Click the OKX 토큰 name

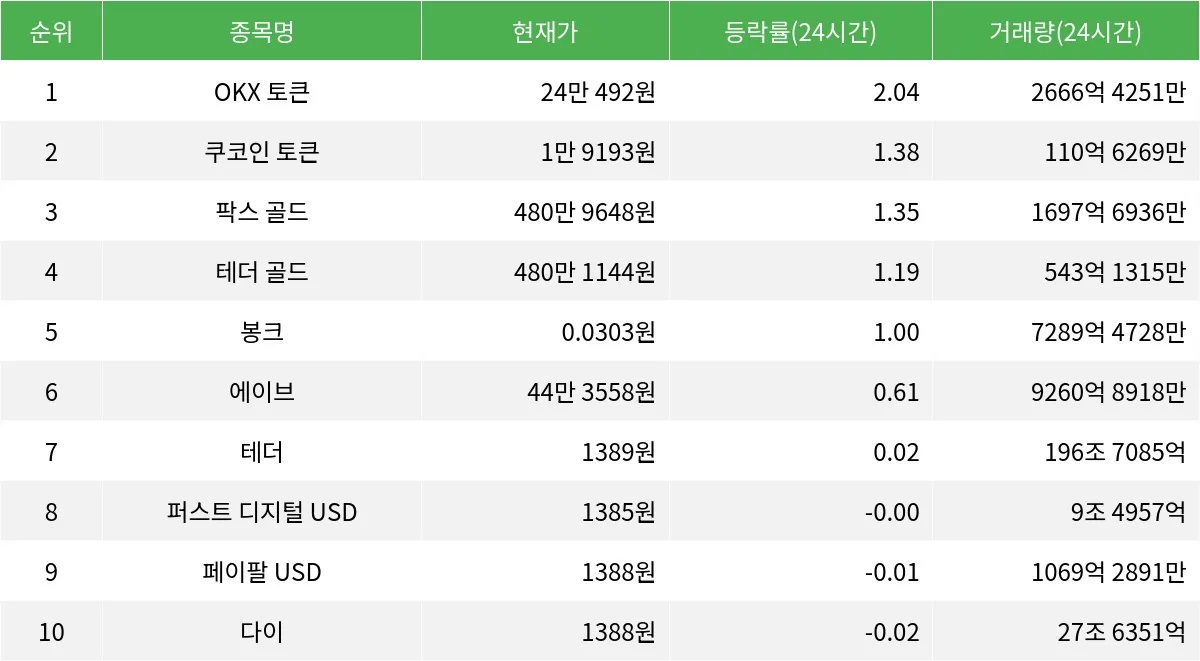pos(262,92)
